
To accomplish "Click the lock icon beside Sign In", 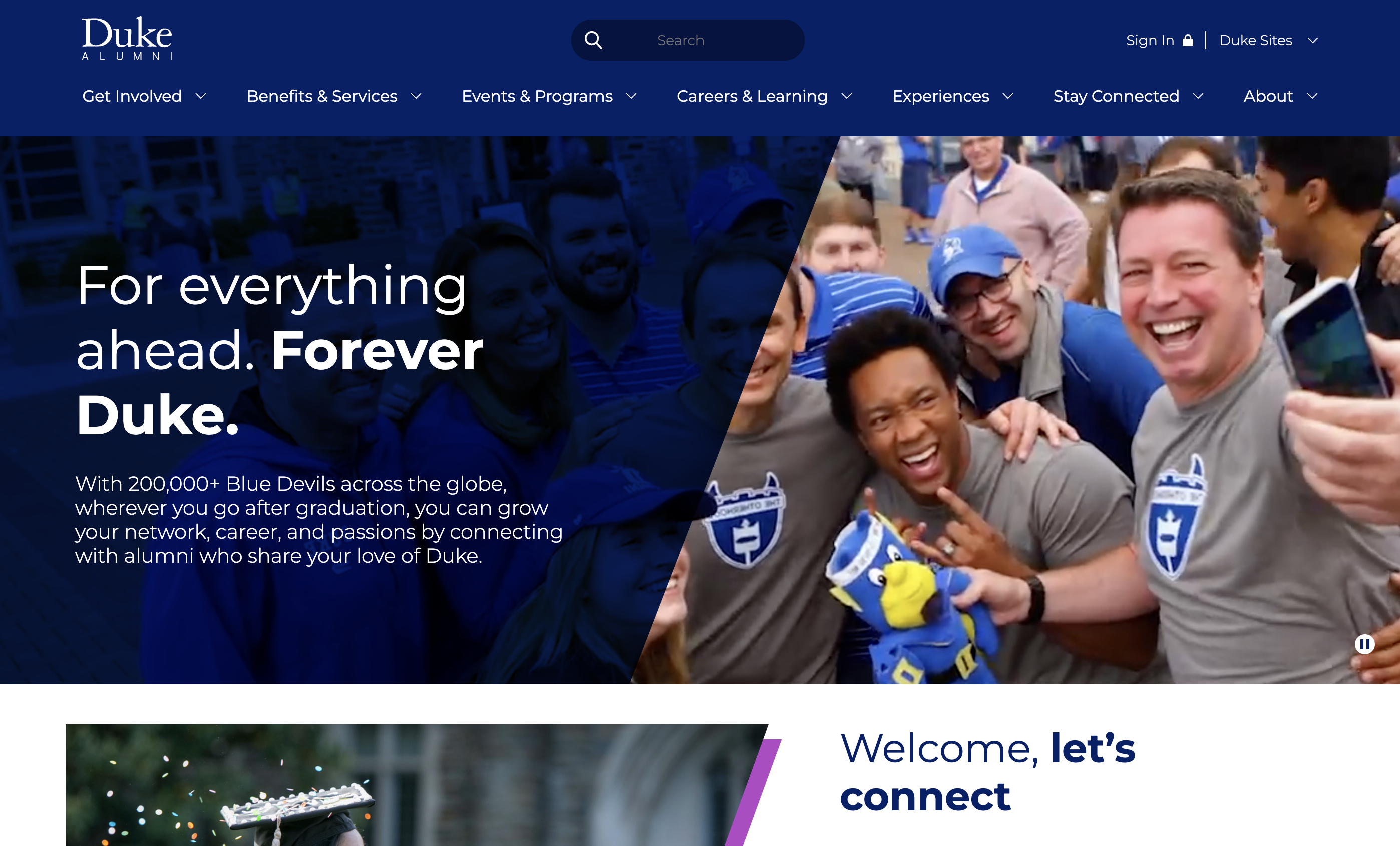I will tap(1188, 40).
